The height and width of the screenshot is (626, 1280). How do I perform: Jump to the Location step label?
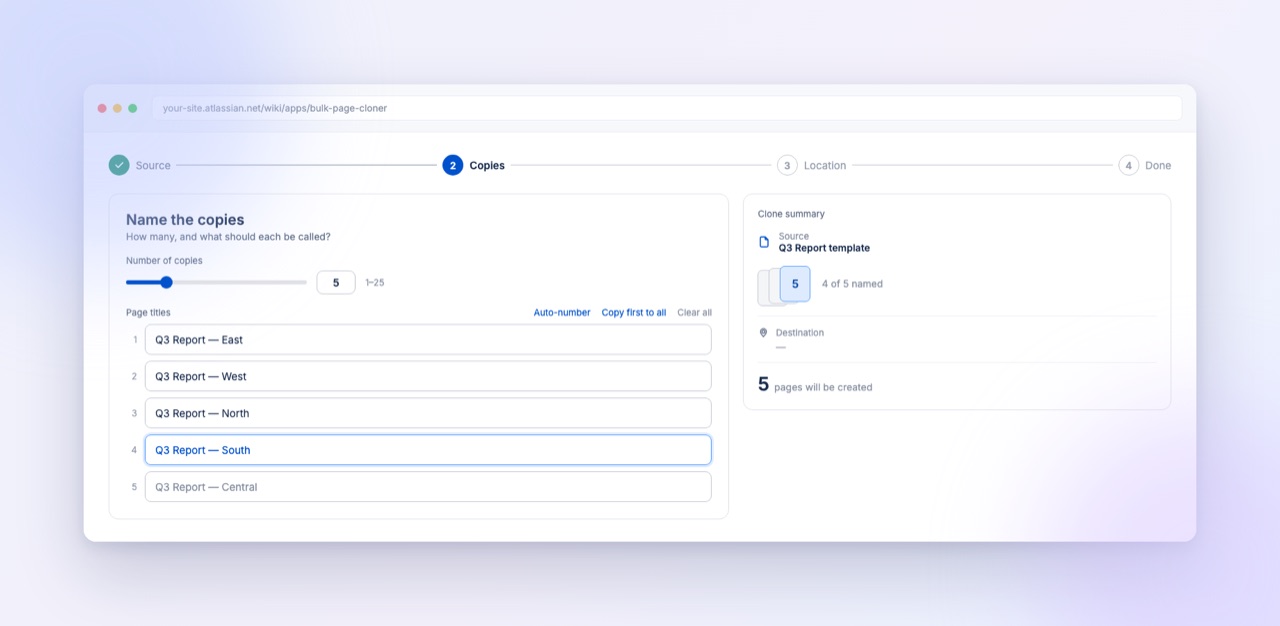pos(825,166)
